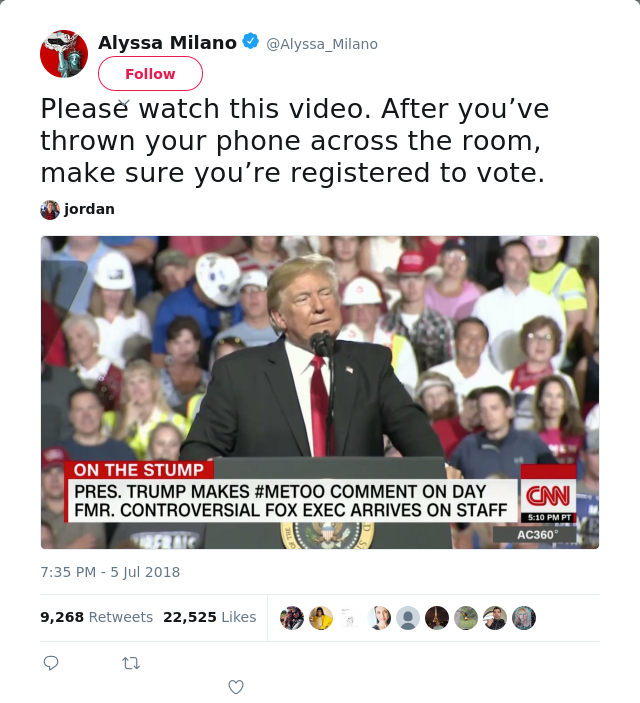Click the reply speech bubble icon
The height and width of the screenshot is (703, 640).
point(51,663)
